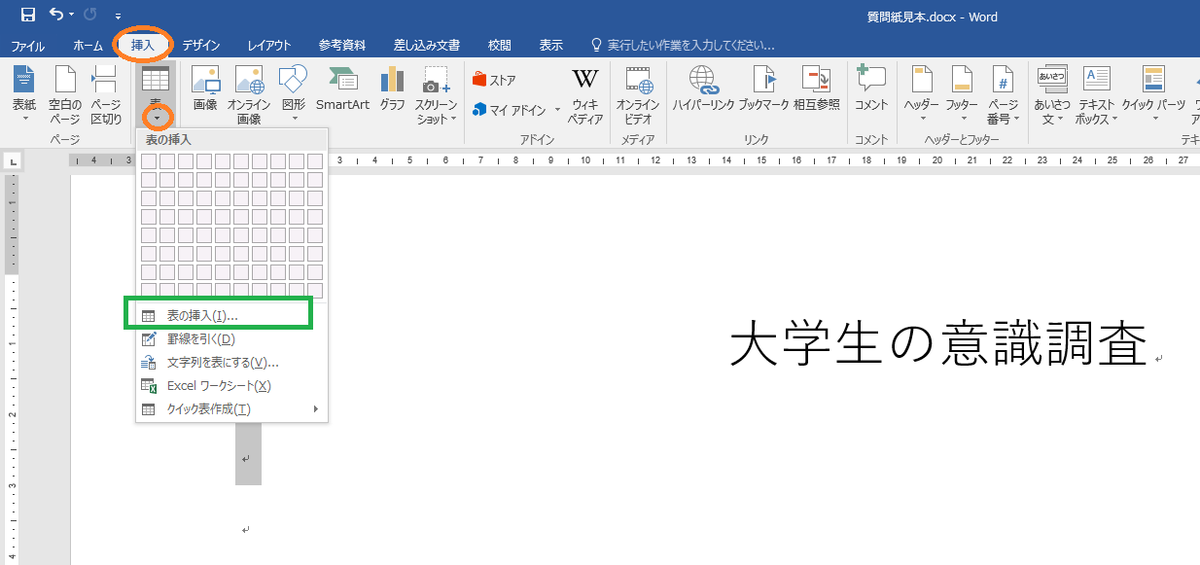
Task: Click the tab selector button left of the ruler
Action: [x=11, y=160]
